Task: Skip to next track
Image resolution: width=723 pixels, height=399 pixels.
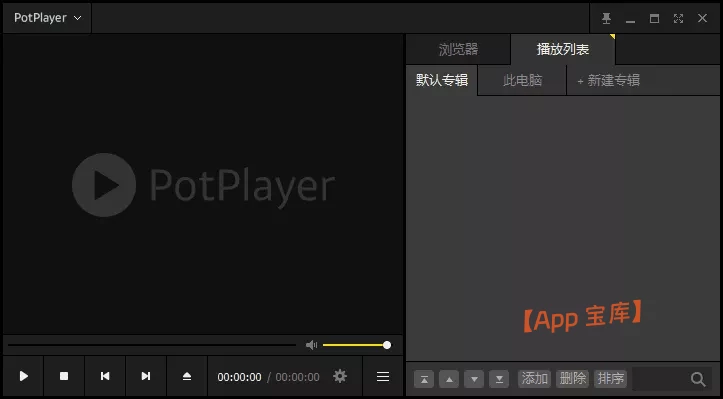Action: [146, 376]
